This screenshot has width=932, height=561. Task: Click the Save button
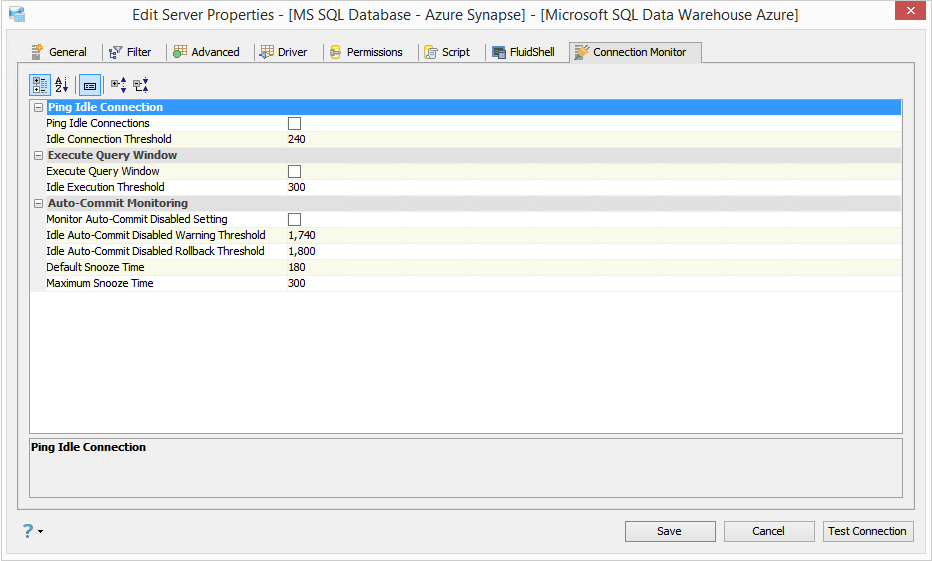click(x=669, y=531)
